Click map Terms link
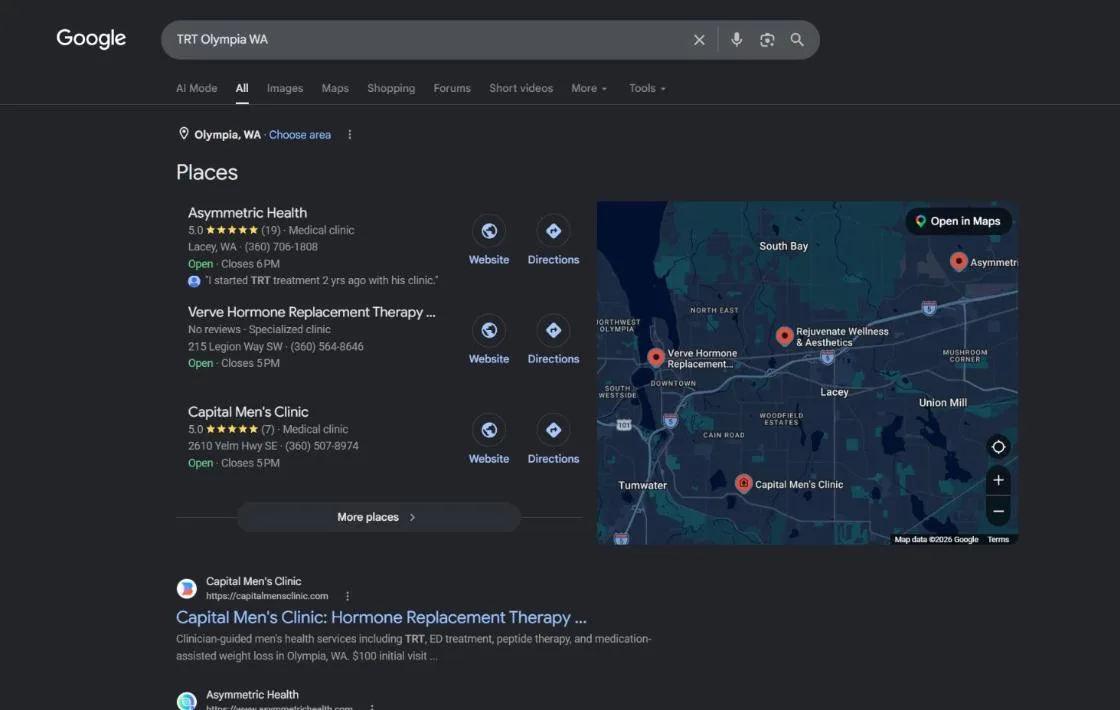Screen dimensions: 1120x710 [998, 539]
